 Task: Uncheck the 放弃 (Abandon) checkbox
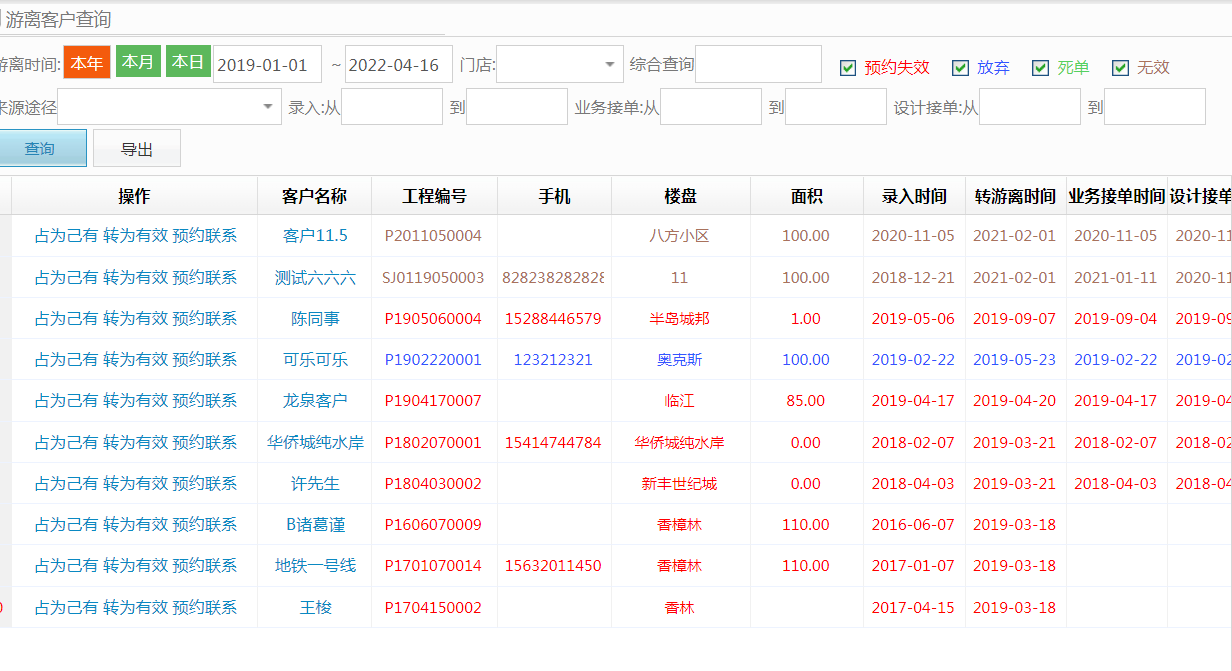pyautogui.click(x=961, y=67)
